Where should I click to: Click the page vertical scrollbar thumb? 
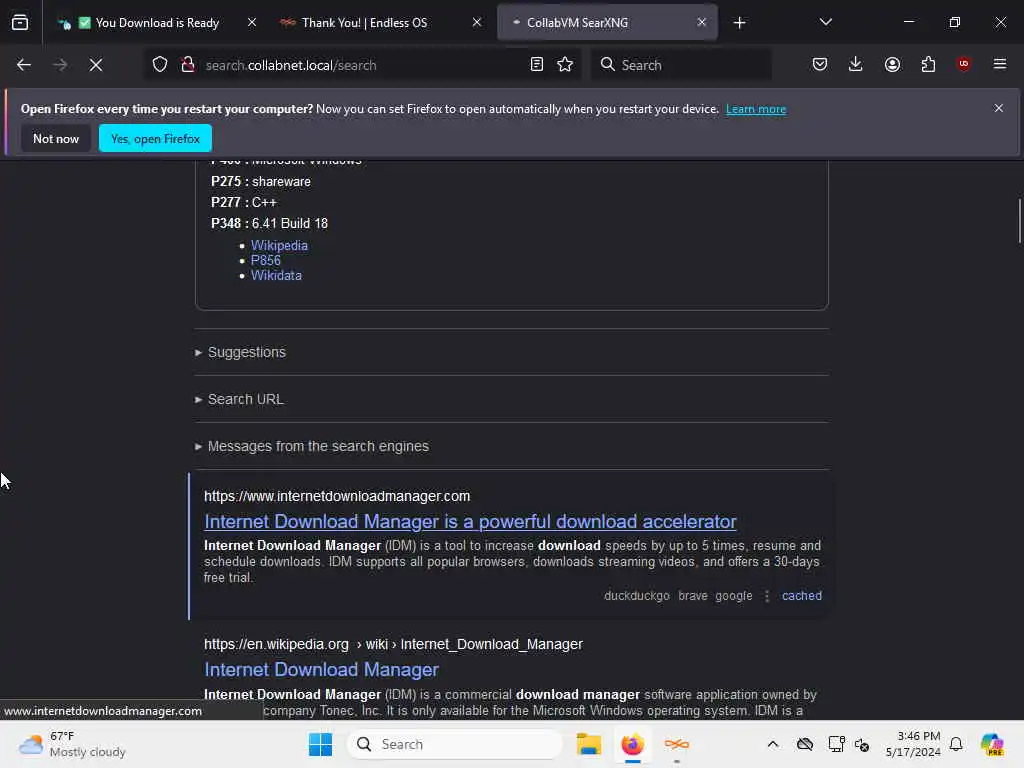pos(1019,221)
